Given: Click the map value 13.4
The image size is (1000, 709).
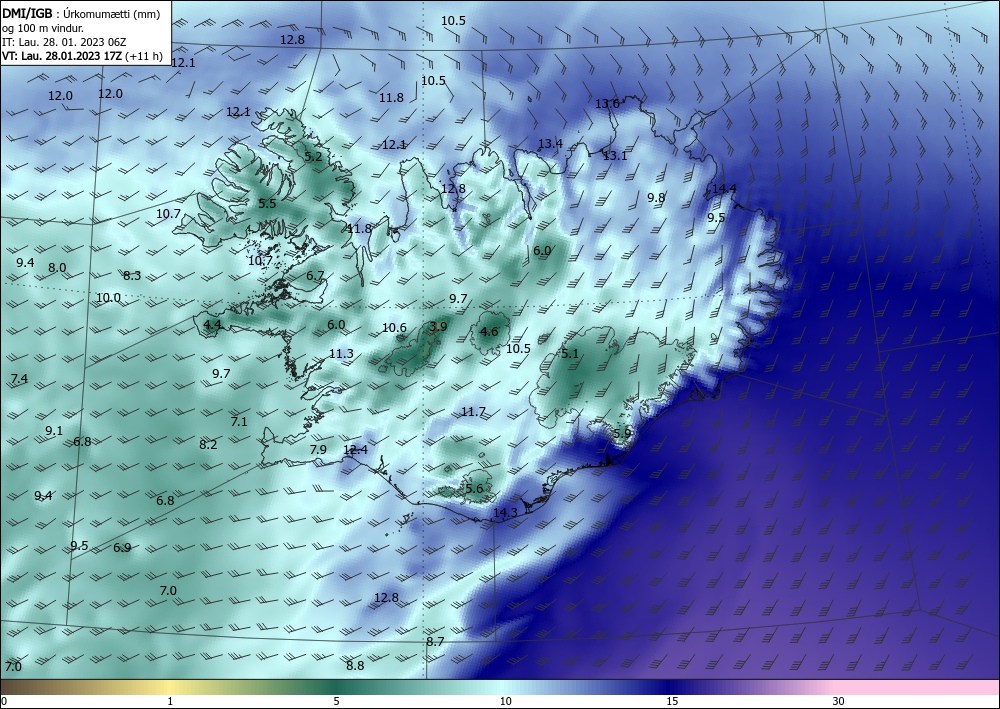Looking at the screenshot, I should tap(550, 143).
